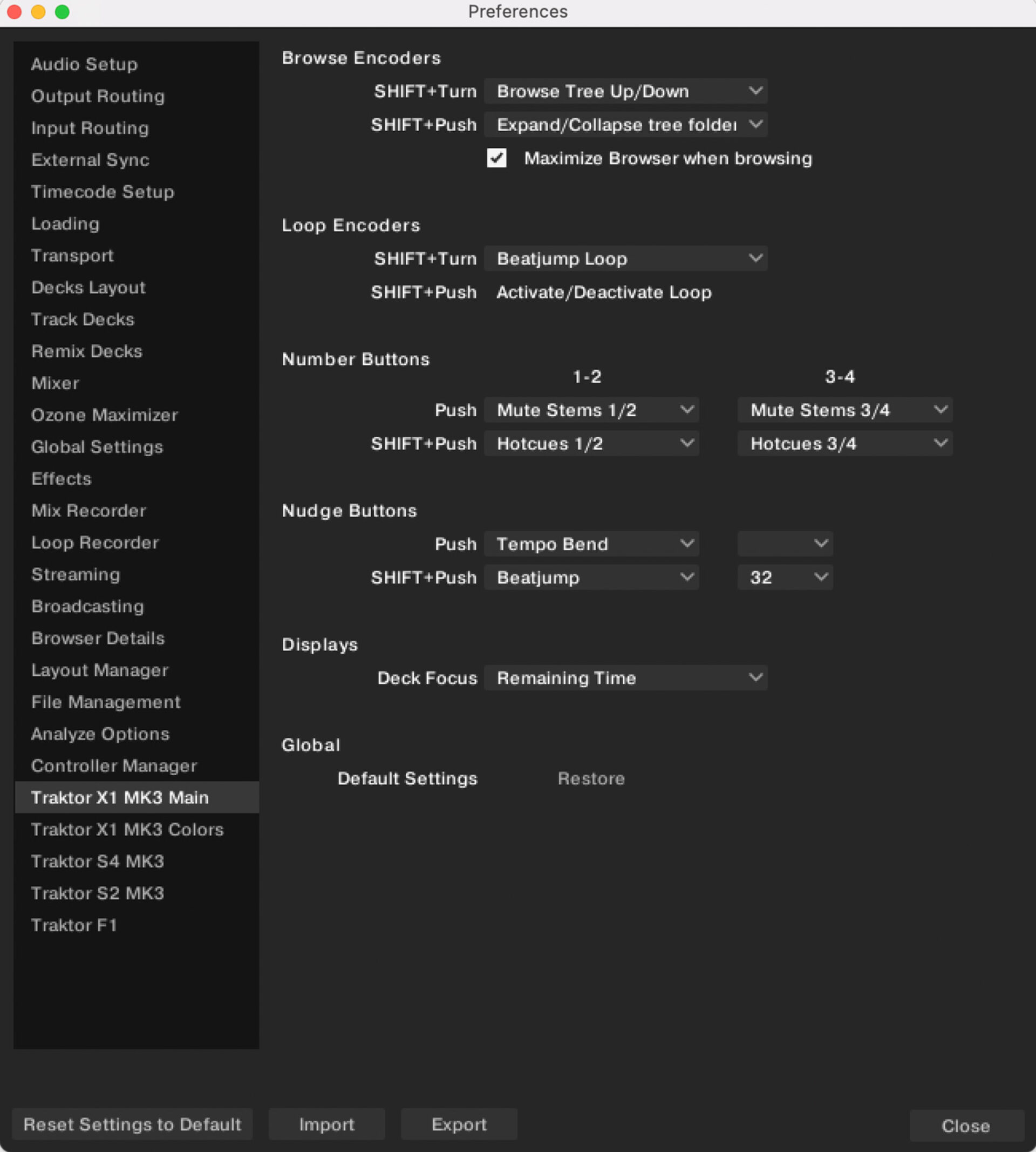Open the Beatjump nudge dropdown
This screenshot has height=1152, width=1036.
point(591,578)
